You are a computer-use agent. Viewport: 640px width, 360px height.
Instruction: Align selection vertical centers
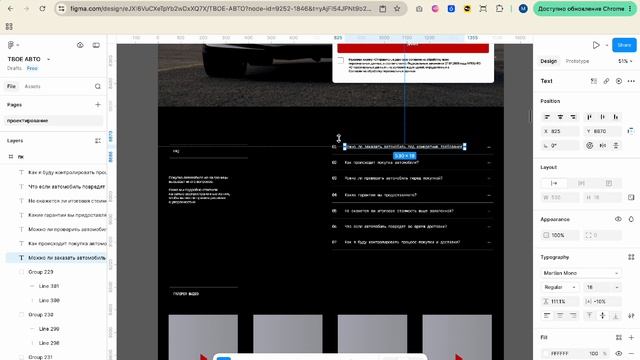pyautogui.click(x=602, y=117)
